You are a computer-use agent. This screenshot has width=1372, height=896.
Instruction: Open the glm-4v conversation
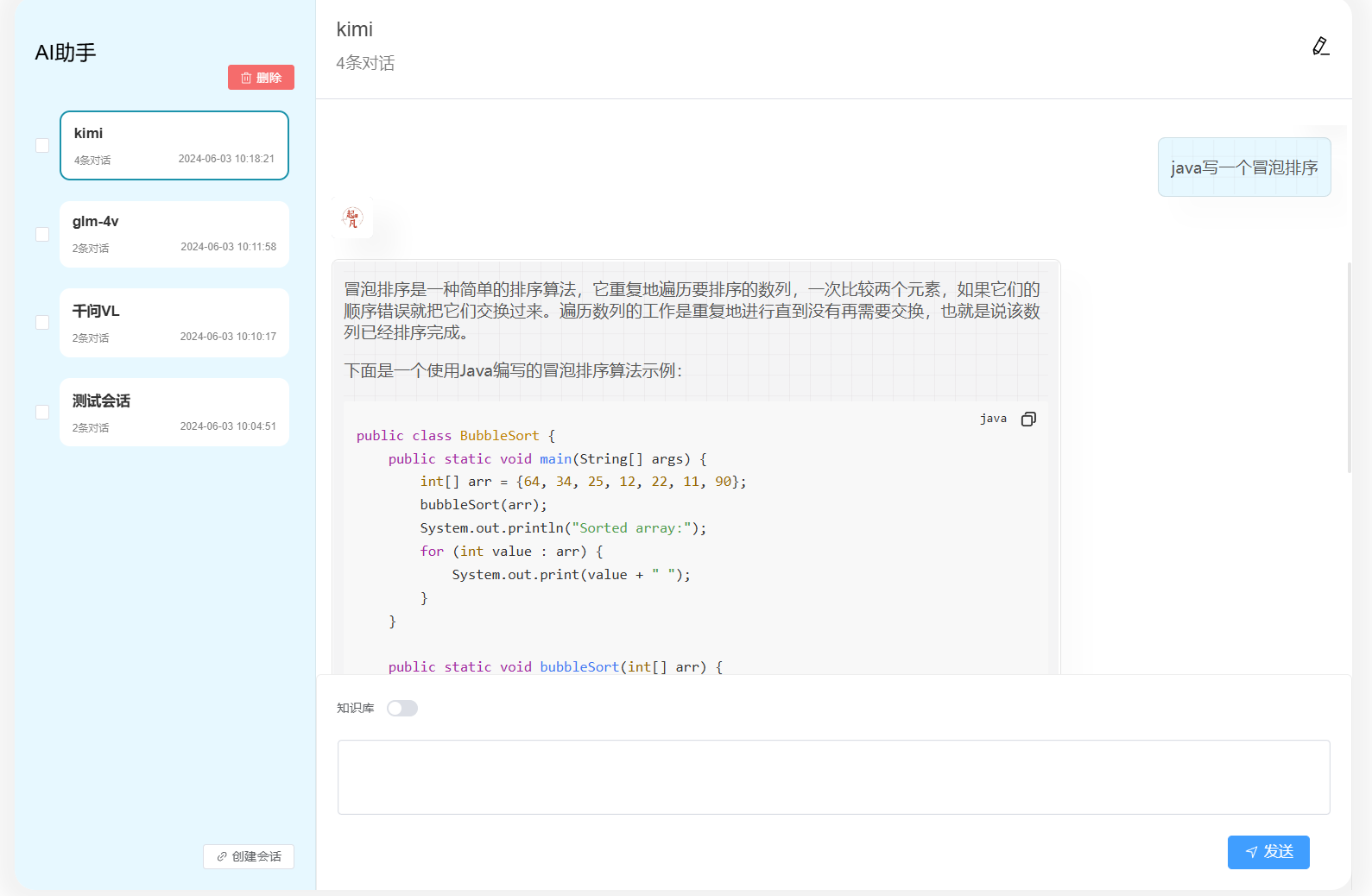click(174, 234)
